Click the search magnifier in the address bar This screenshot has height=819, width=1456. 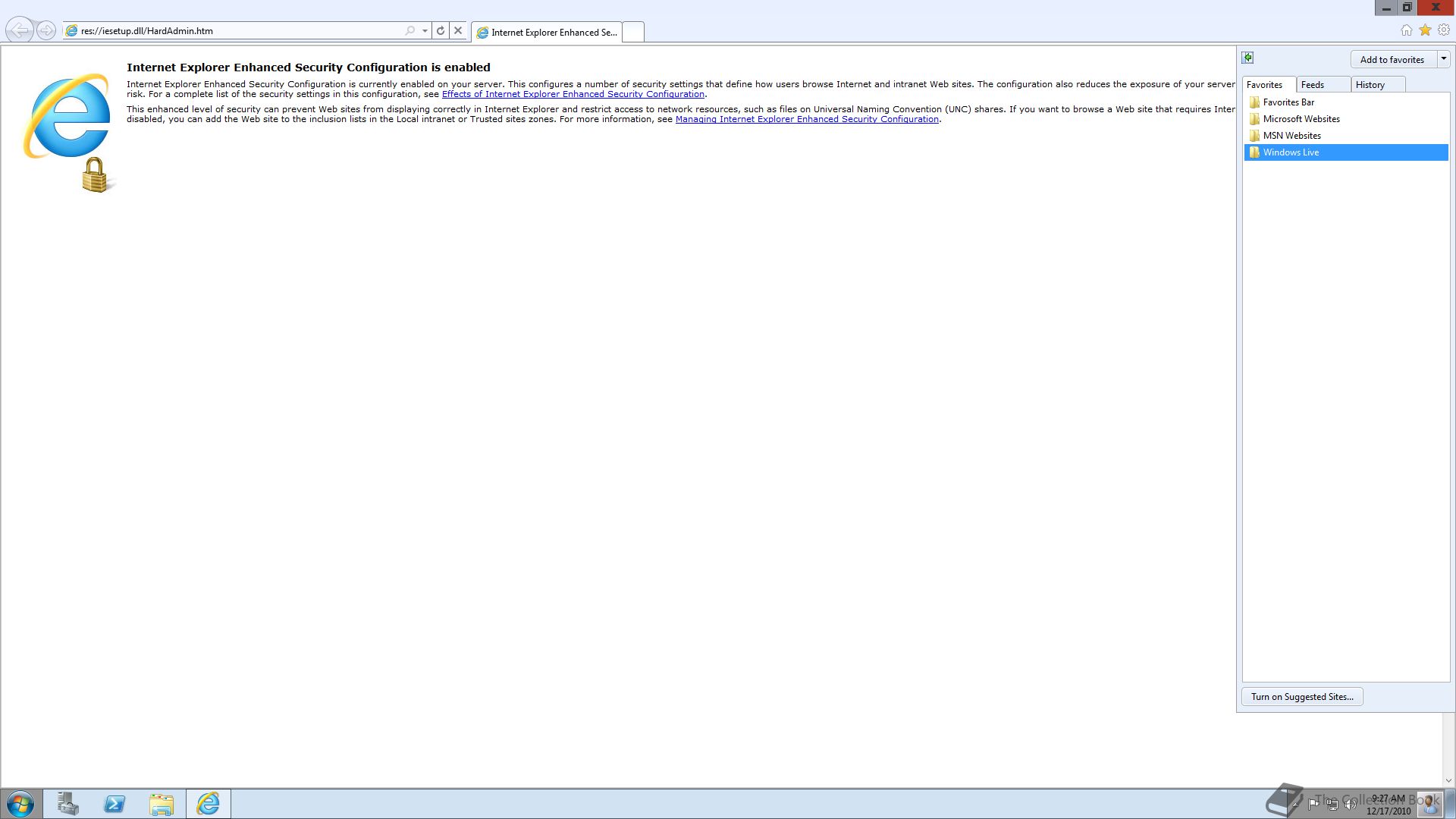[410, 31]
